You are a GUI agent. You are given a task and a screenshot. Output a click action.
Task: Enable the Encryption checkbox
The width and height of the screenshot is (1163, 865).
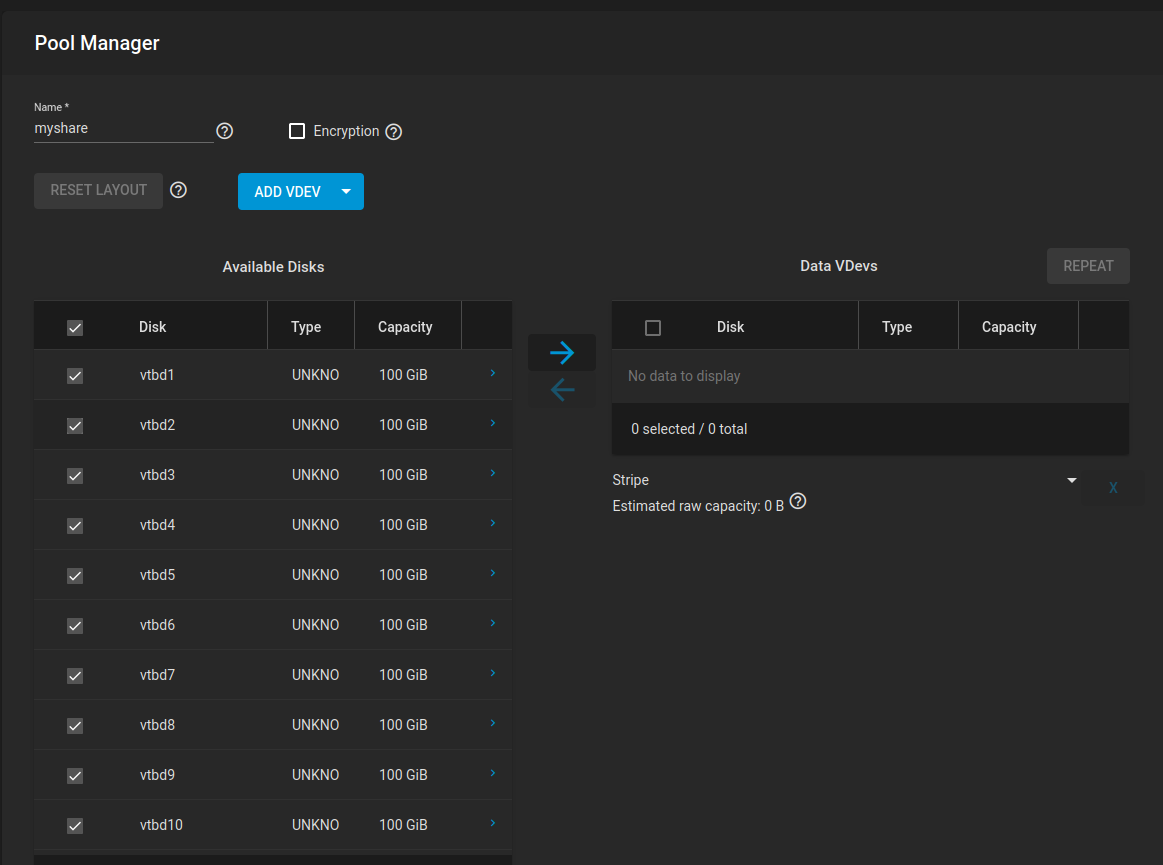(297, 131)
